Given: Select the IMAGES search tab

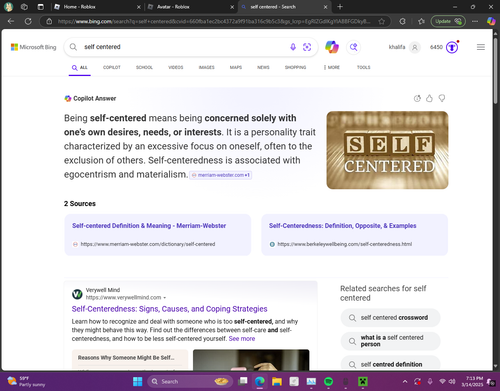Looking at the screenshot, I should click(207, 67).
